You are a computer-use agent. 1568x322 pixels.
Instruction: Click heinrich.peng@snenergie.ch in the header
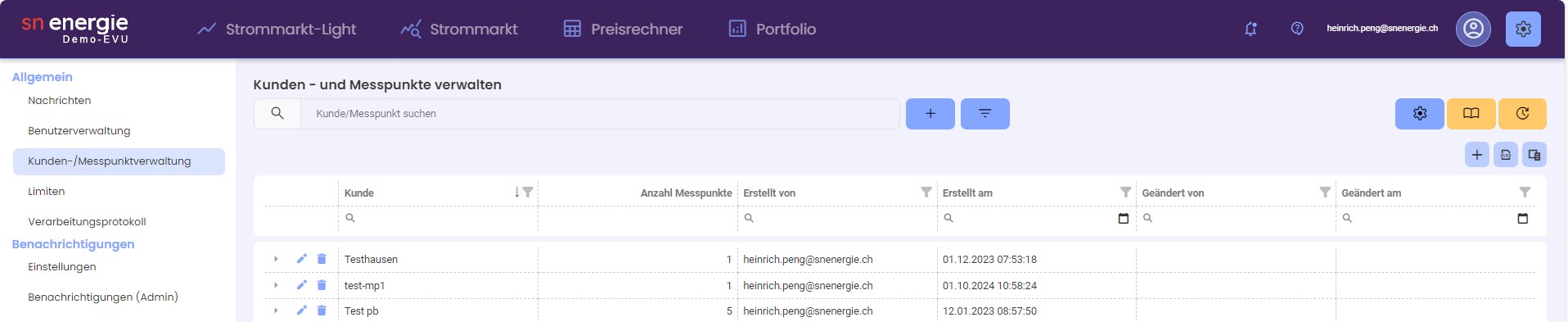coord(1382,29)
